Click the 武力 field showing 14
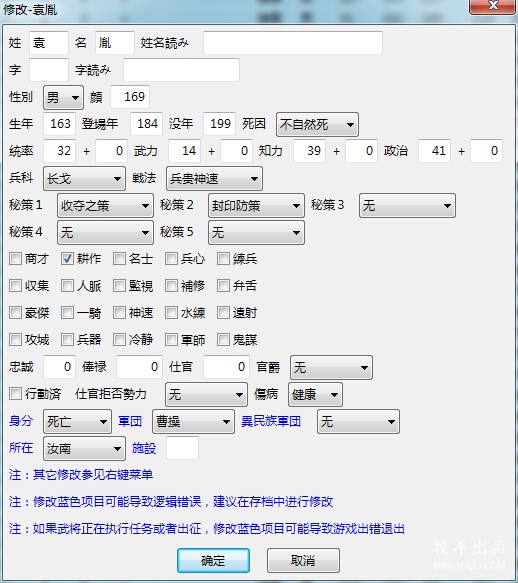The image size is (518, 583). (x=184, y=151)
